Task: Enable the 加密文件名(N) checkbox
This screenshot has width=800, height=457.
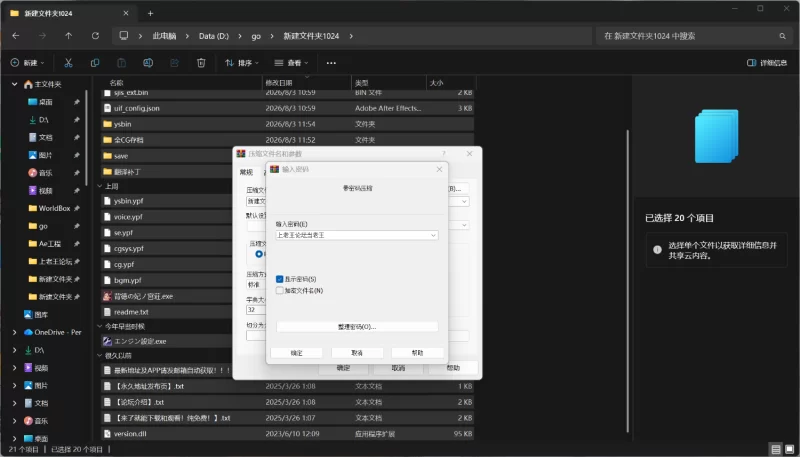Action: point(280,290)
